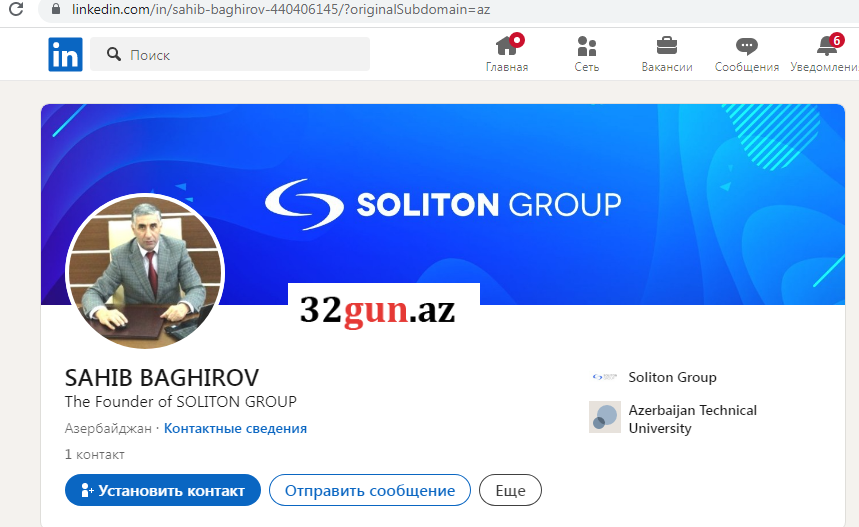Click the Soliton Group small logo icon
Image resolution: width=859 pixels, height=527 pixels.
pos(605,377)
